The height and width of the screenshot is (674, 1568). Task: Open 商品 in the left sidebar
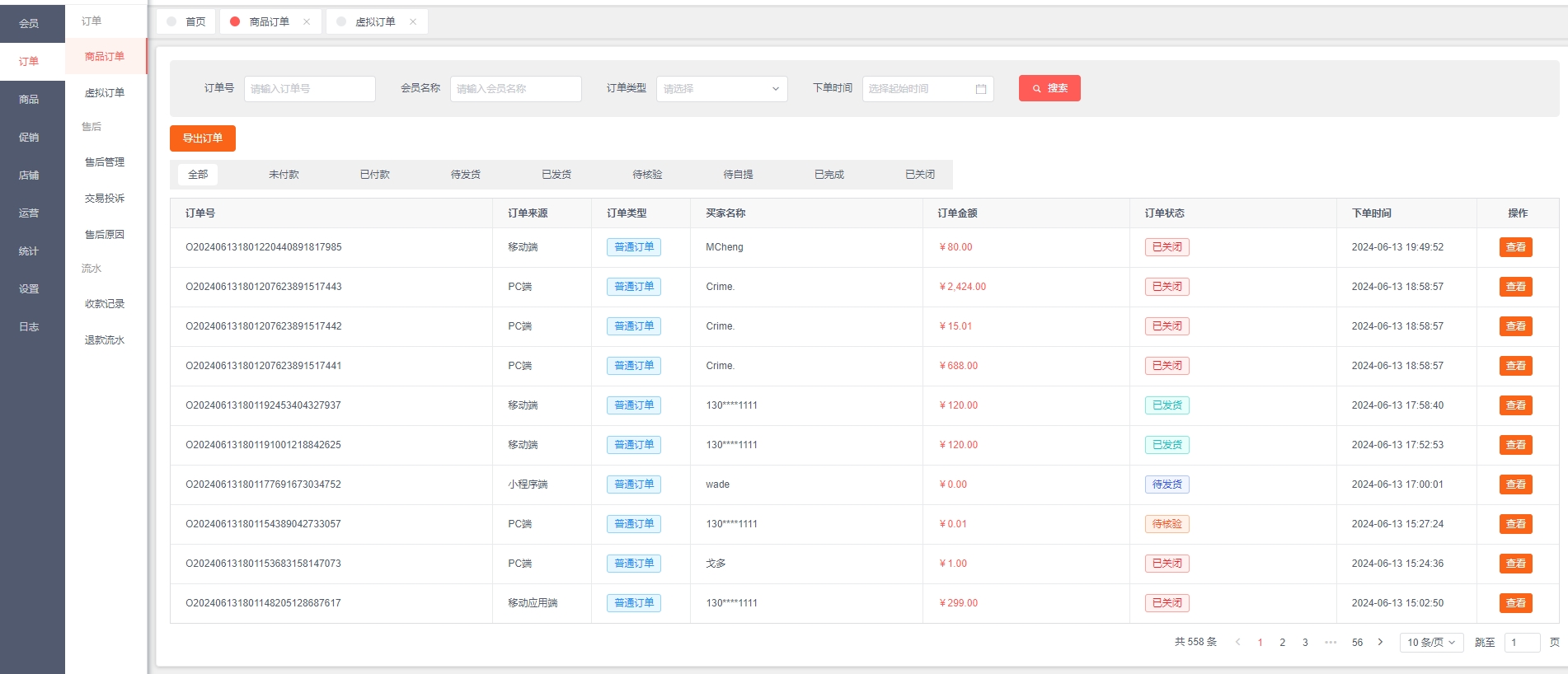[x=32, y=100]
